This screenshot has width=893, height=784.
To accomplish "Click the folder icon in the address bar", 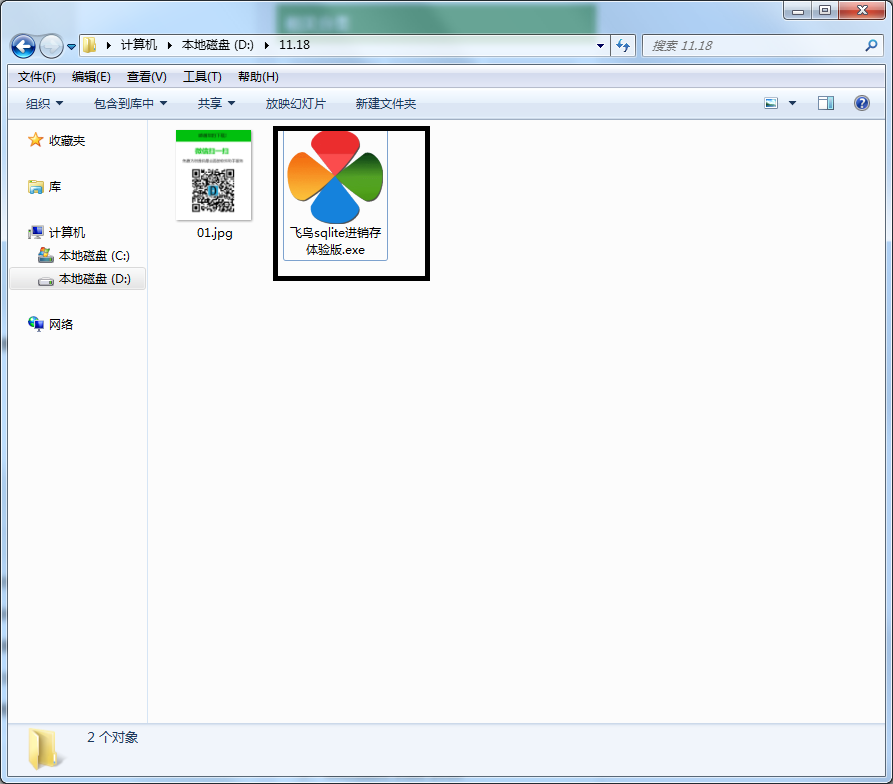I will point(89,45).
